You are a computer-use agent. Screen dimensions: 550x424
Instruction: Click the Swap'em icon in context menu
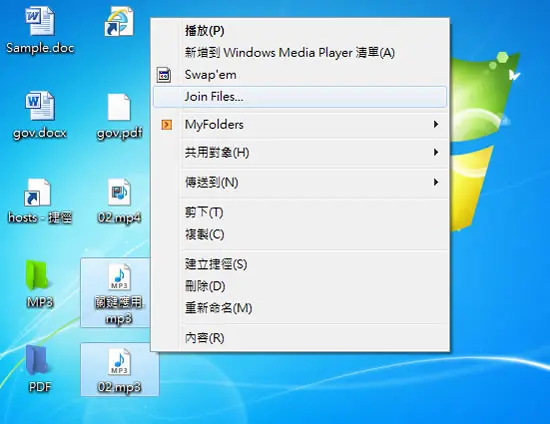point(164,75)
